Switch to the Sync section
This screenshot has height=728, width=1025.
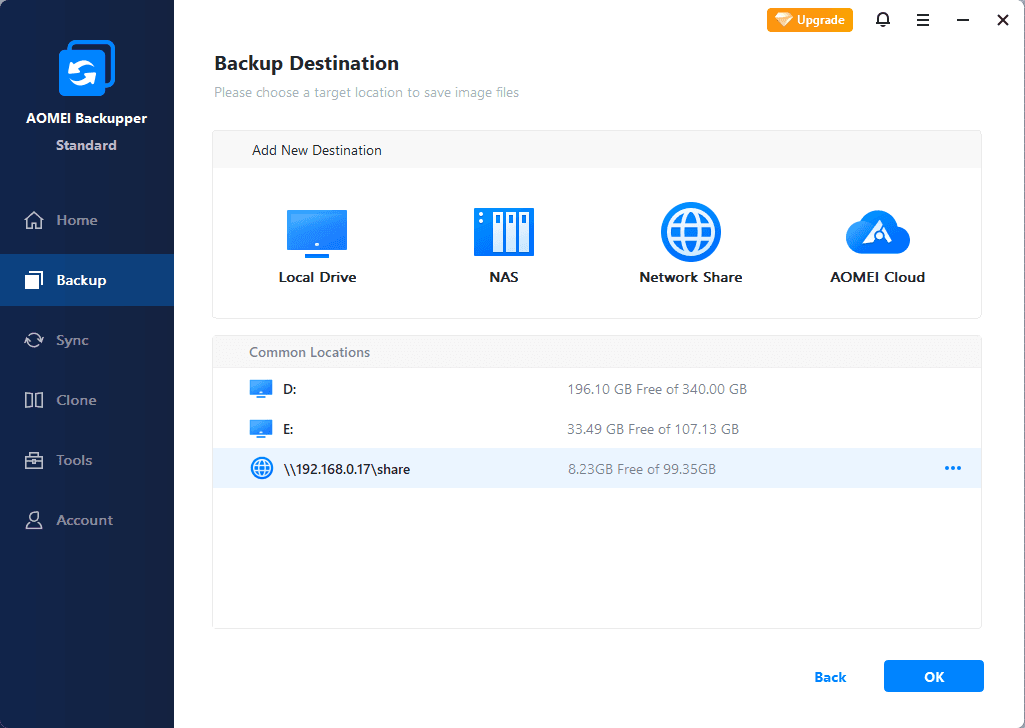click(x=72, y=340)
